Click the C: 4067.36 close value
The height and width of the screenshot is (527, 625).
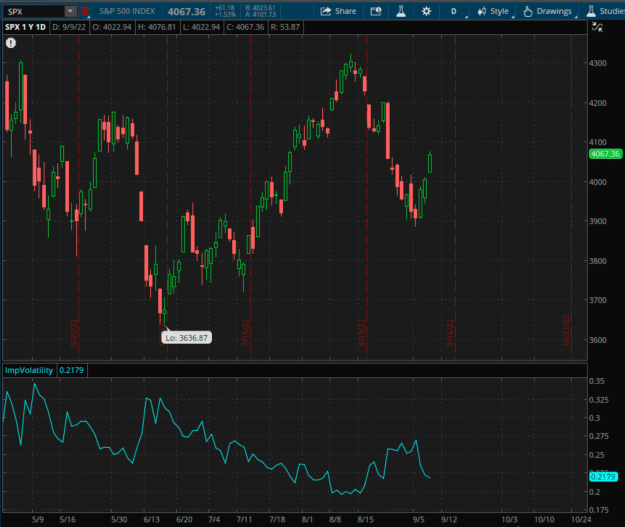246,27
